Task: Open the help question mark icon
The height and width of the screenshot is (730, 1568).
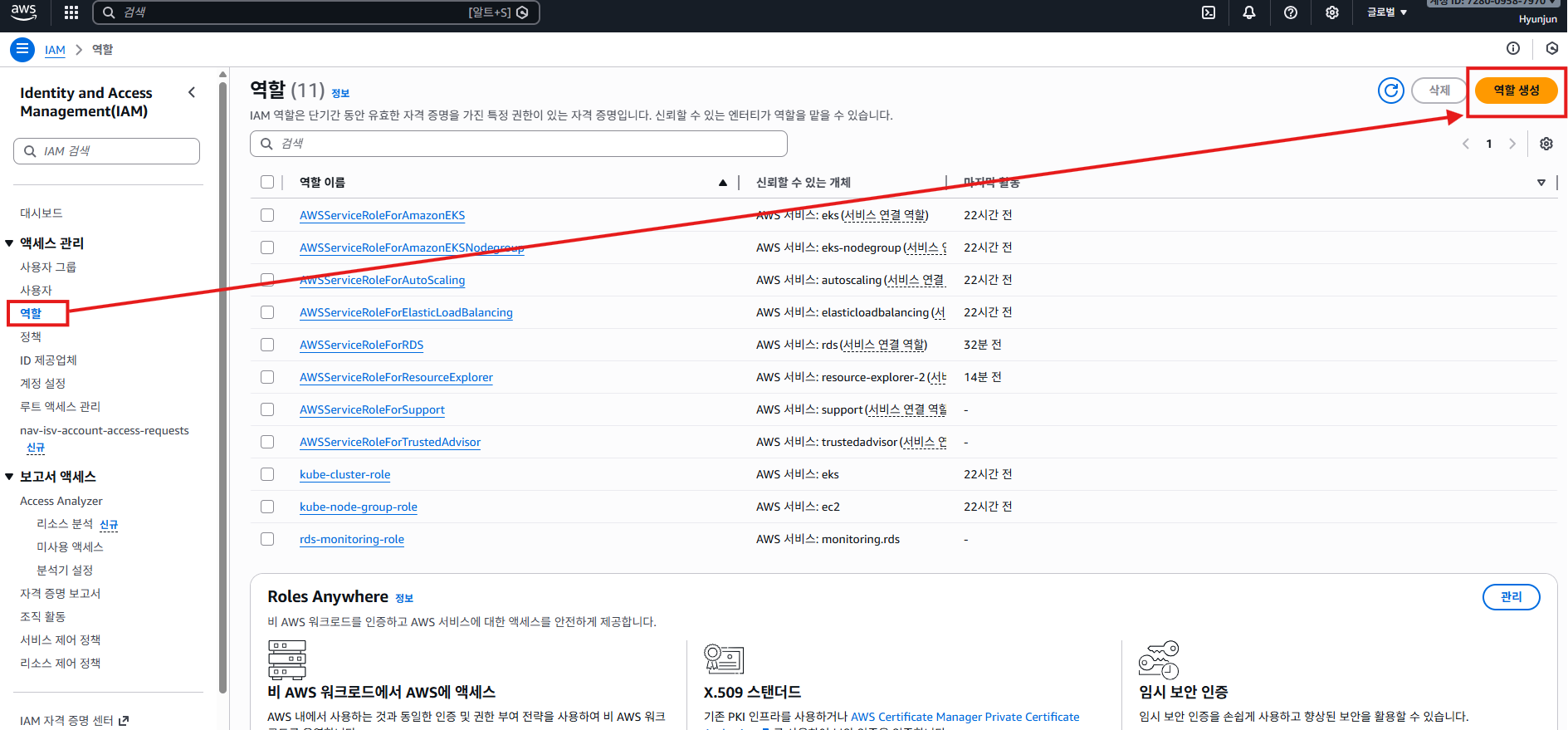Action: [1290, 12]
